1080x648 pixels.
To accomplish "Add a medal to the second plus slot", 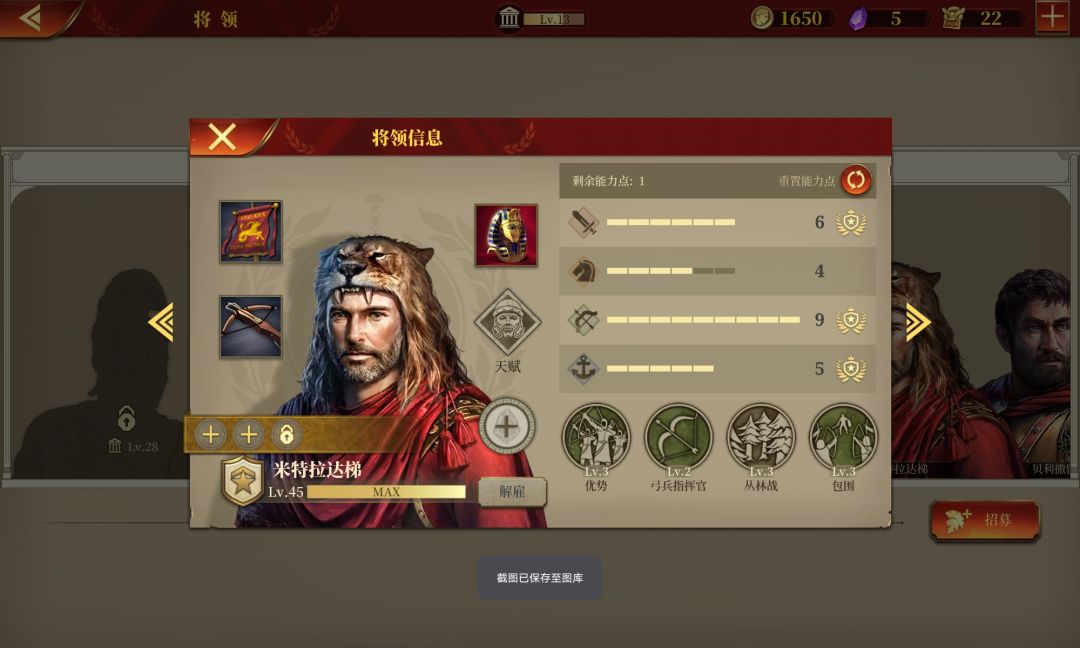I will [249, 435].
